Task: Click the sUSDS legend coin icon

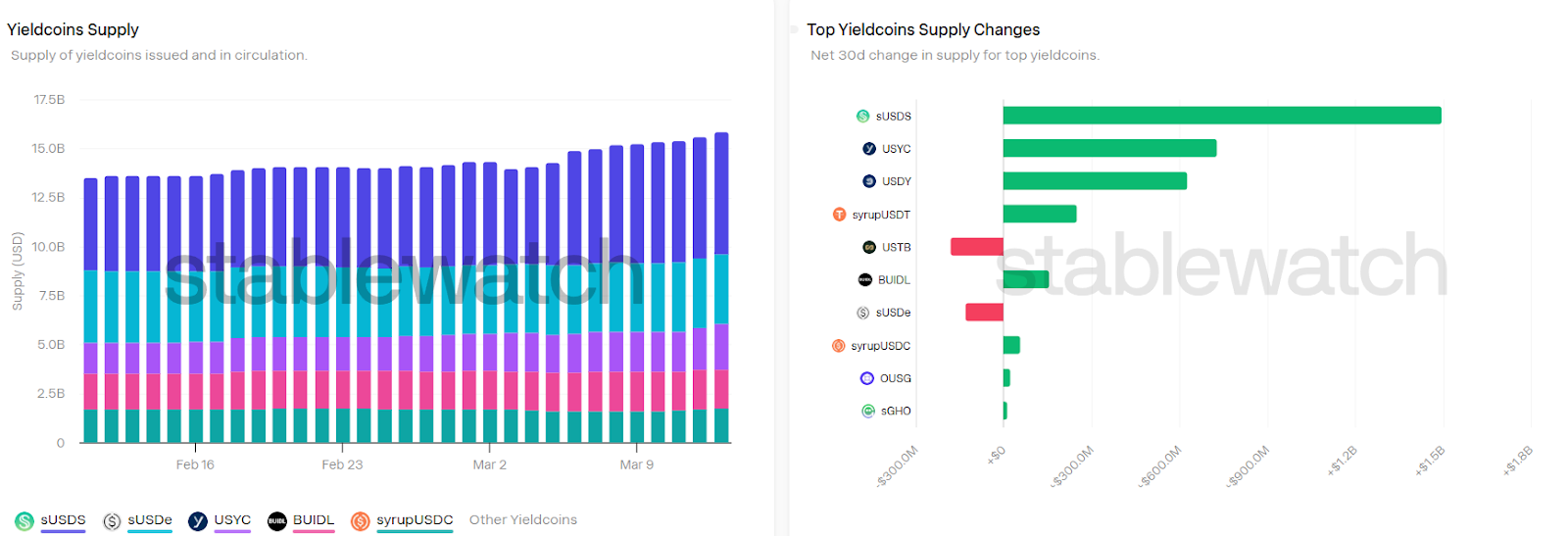Action: [24, 521]
